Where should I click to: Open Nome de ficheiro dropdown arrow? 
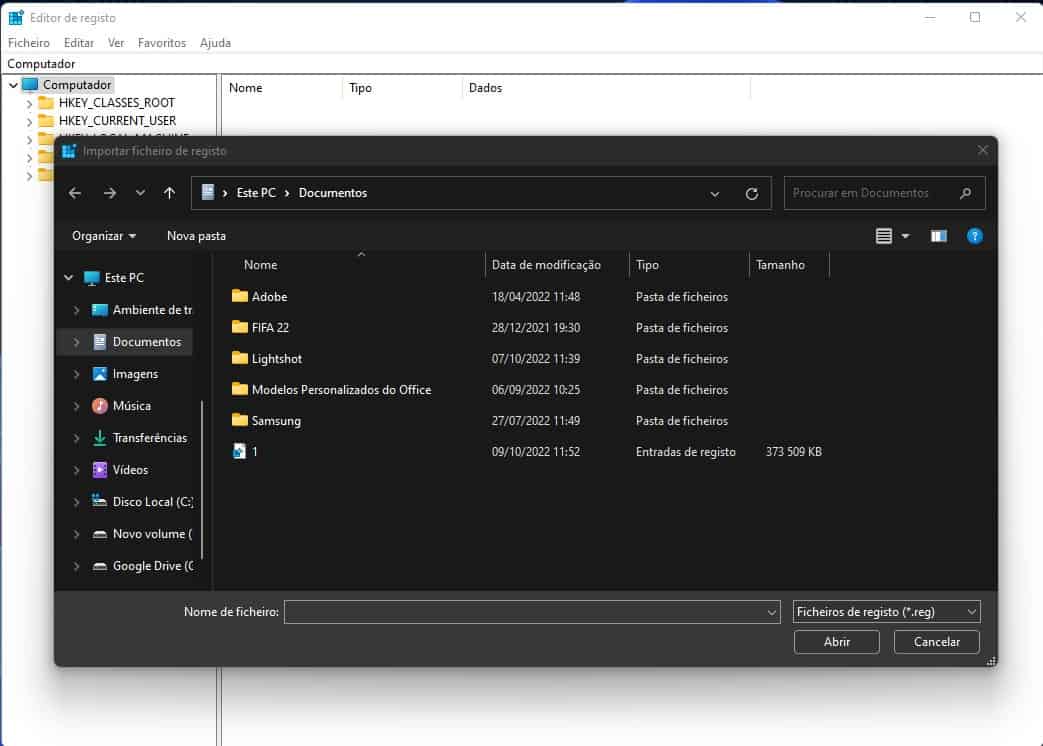pos(772,612)
